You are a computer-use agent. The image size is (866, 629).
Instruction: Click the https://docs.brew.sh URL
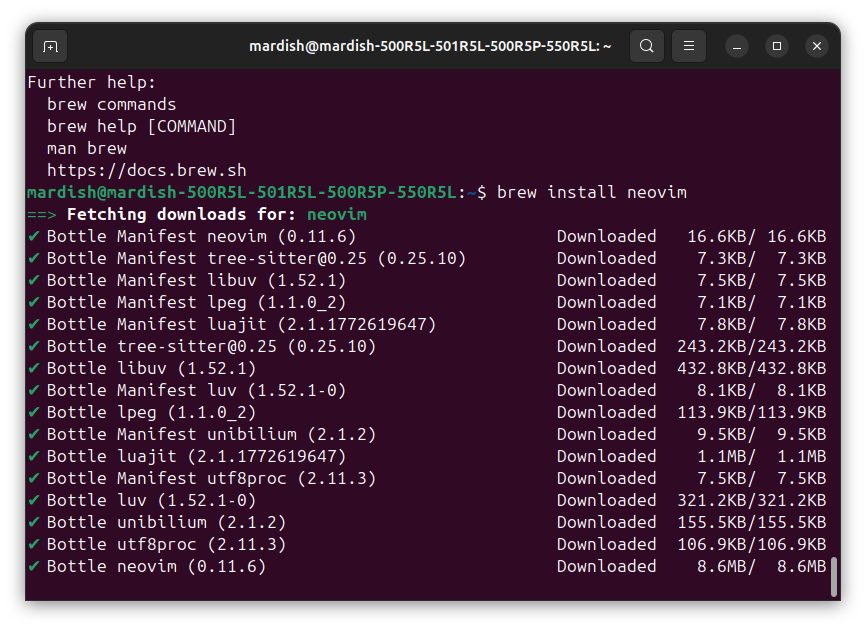147,171
